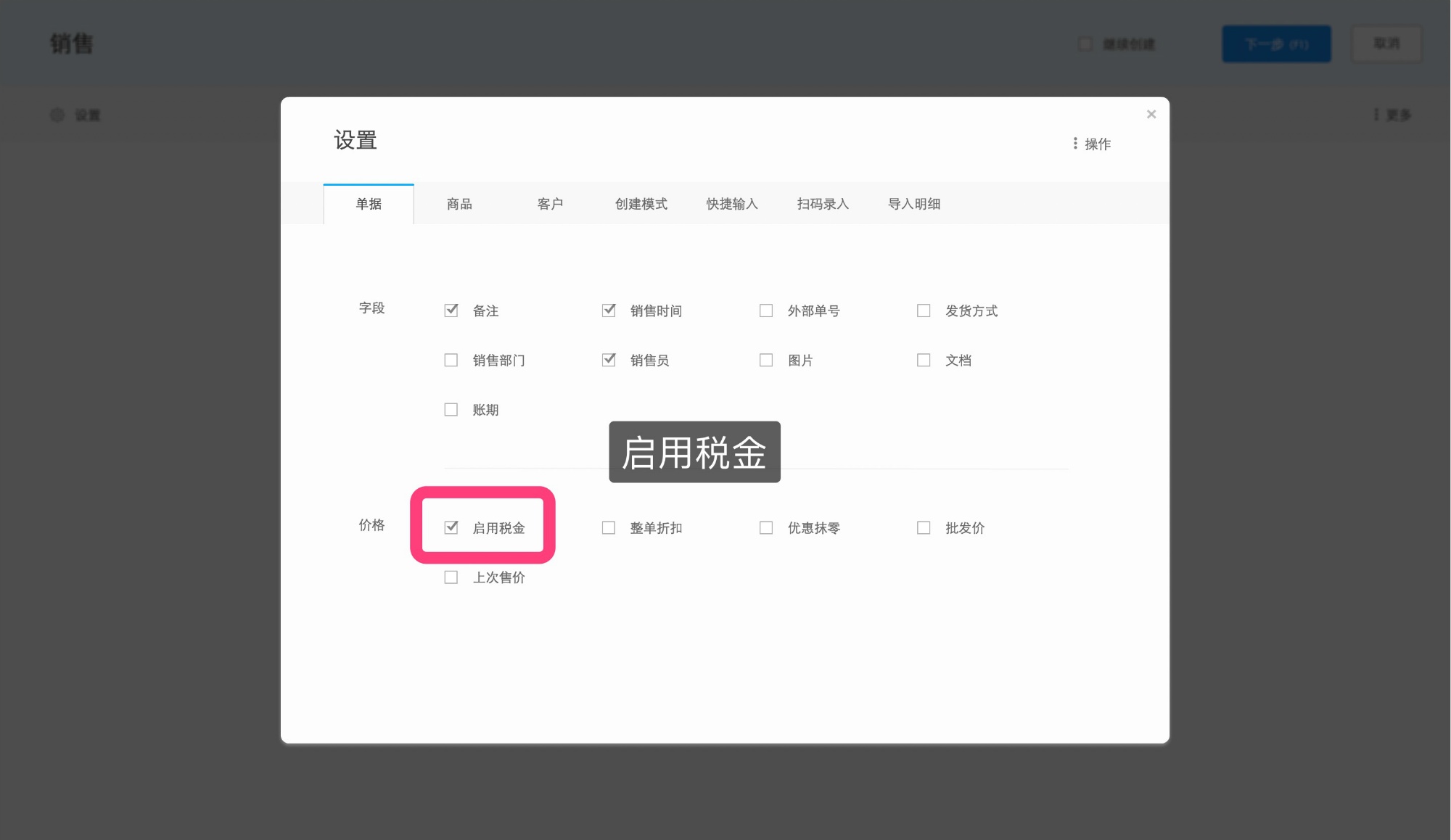
Task: Close the 设置 dialog with the X
Action: tap(1151, 114)
